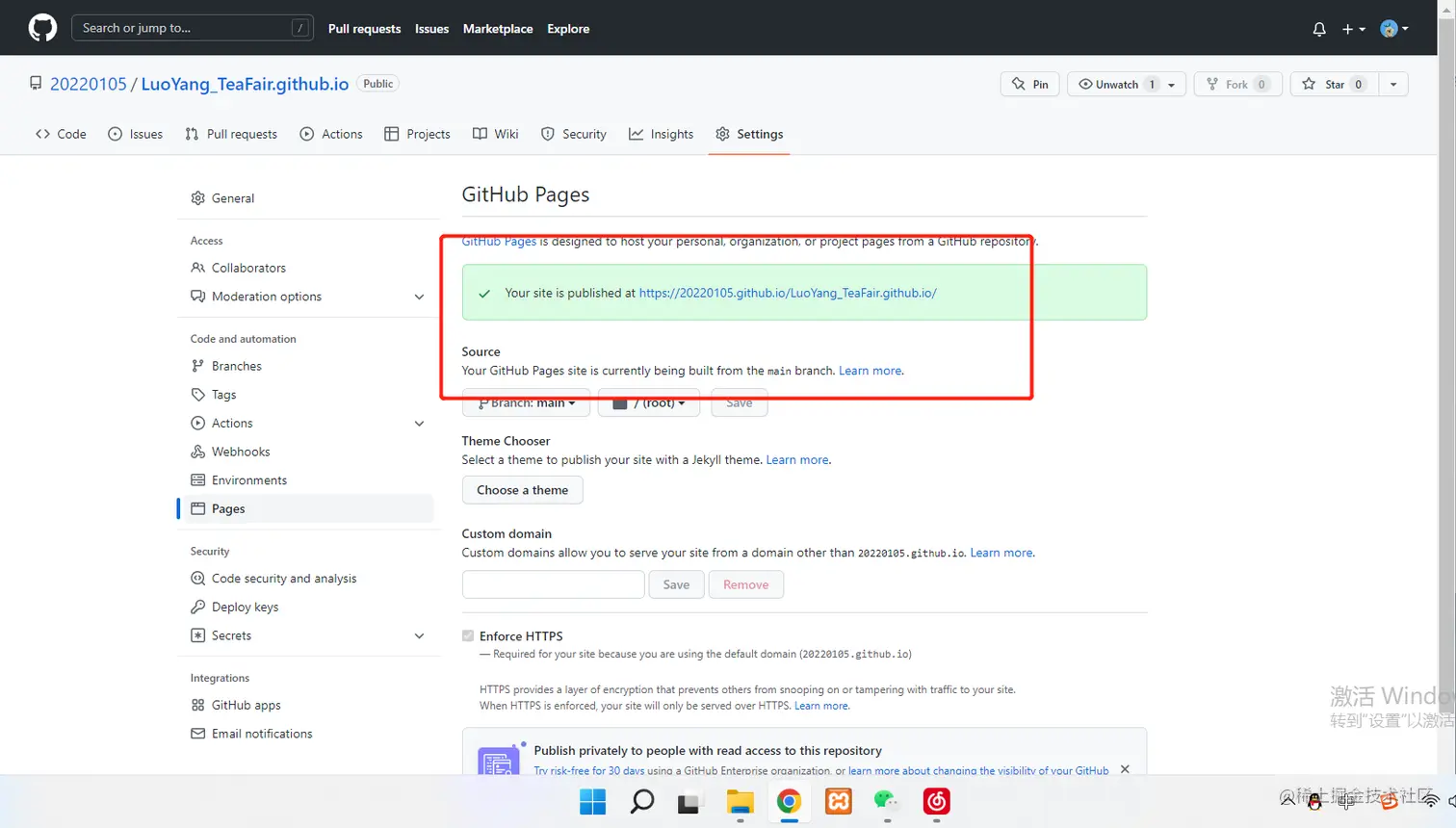Open the 20220105 owner profile link
This screenshot has height=828, width=1456.
point(88,84)
